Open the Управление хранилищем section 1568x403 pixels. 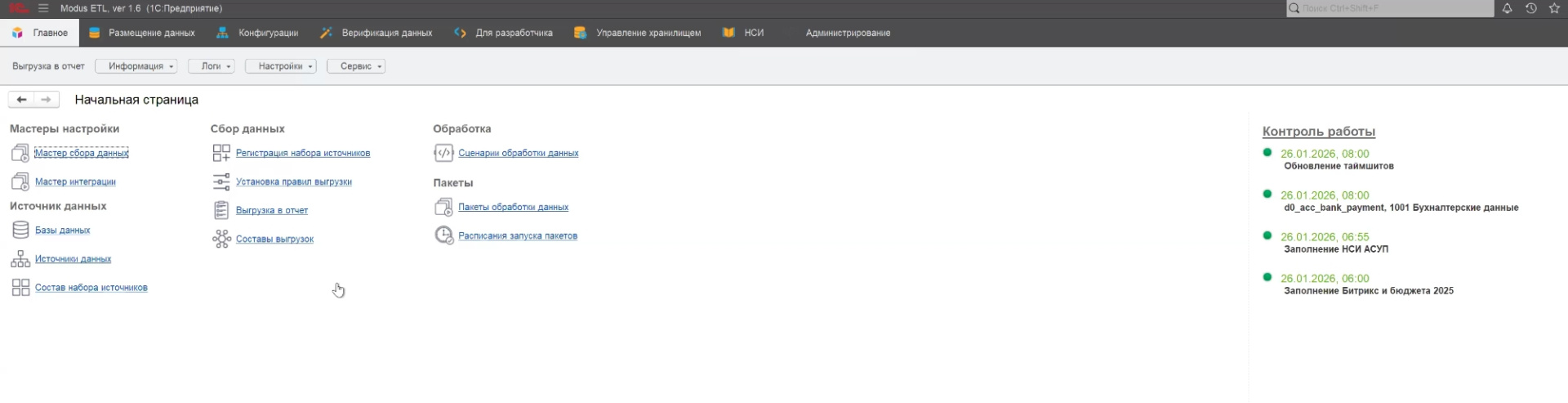(x=638, y=33)
